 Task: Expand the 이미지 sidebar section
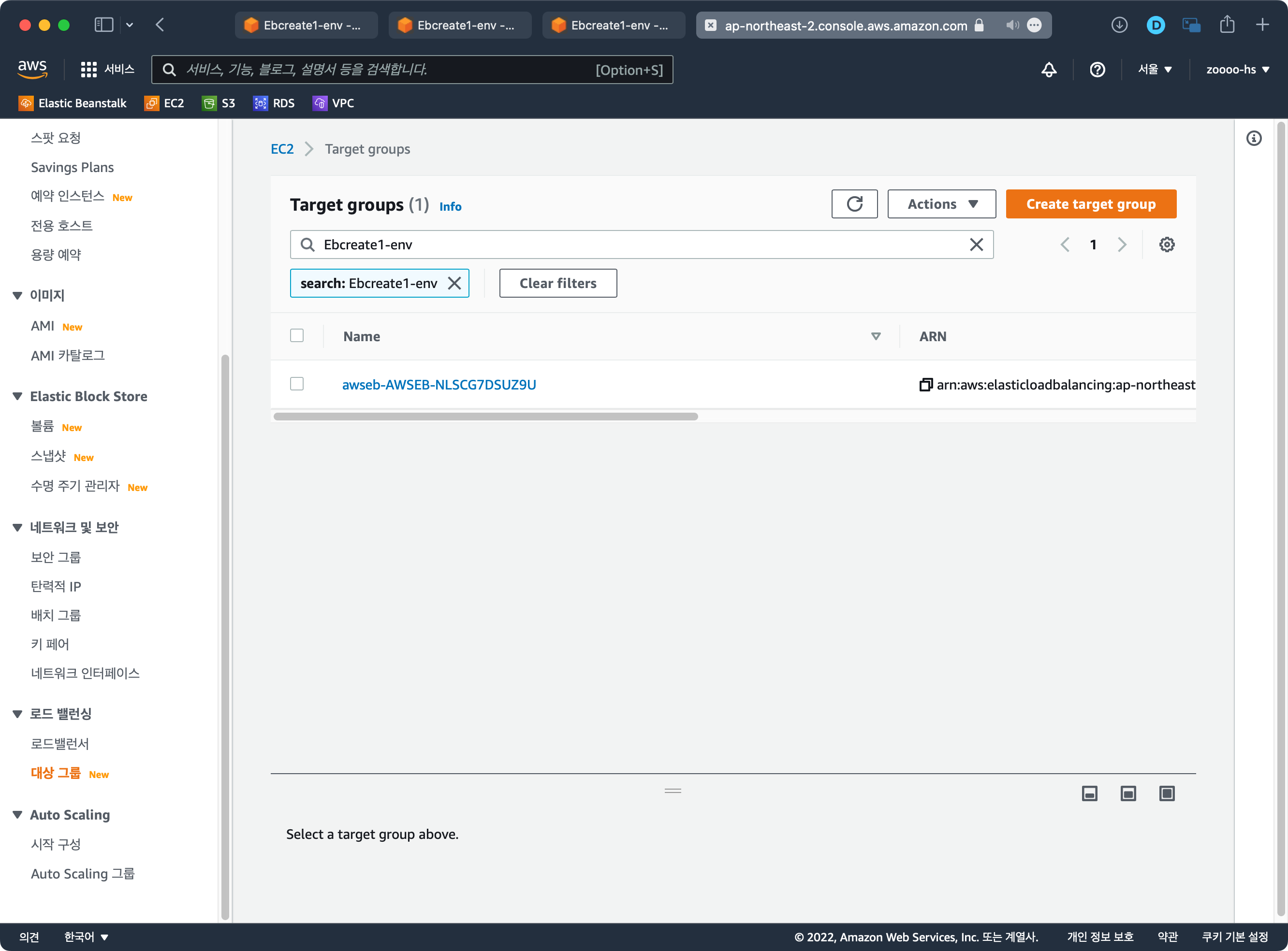tap(16, 294)
